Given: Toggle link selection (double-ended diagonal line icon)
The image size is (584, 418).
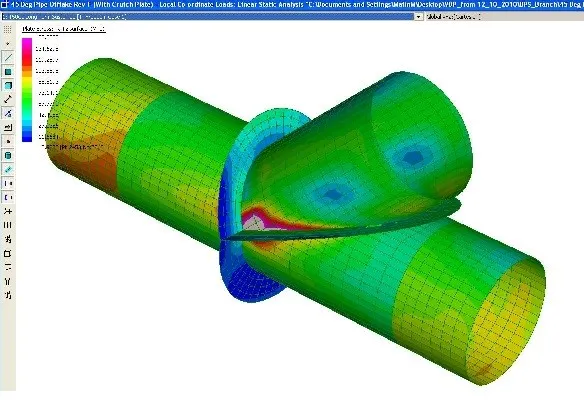Looking at the screenshot, I should [x=7, y=99].
